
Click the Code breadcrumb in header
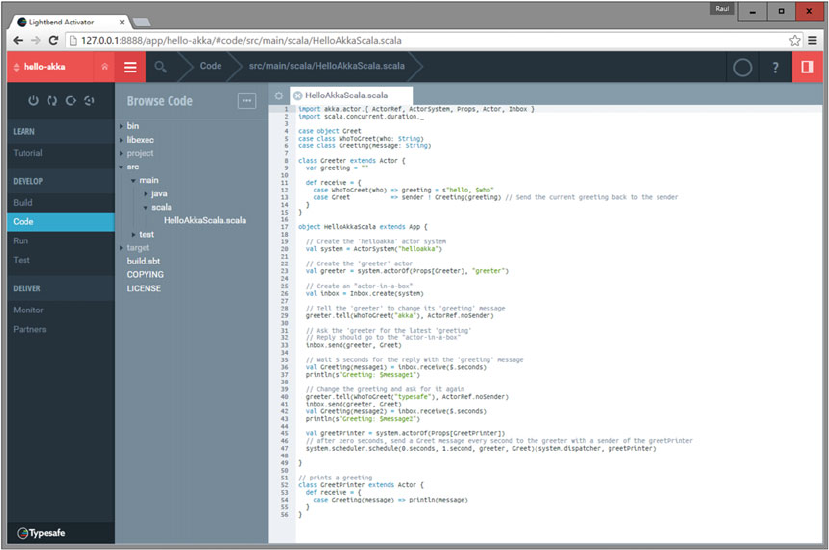pyautogui.click(x=210, y=66)
